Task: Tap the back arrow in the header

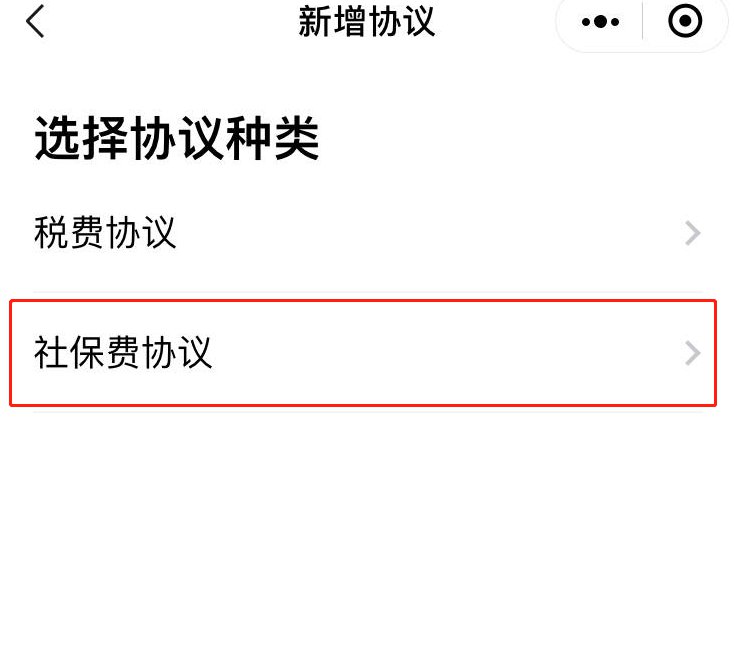Action: [x=35, y=21]
